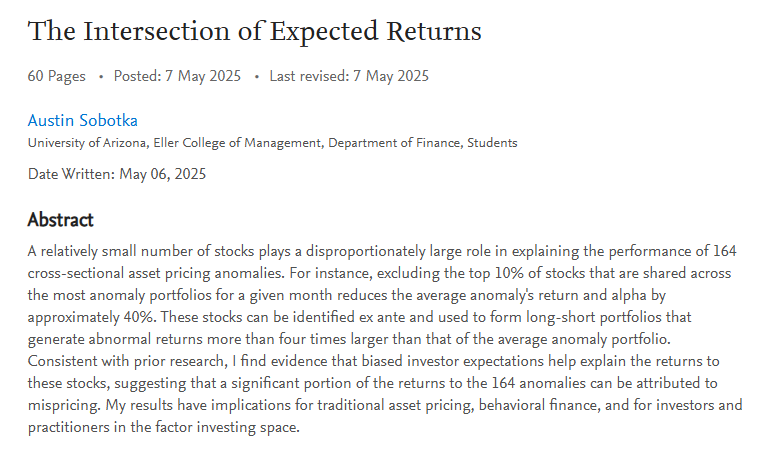Click the paper title 'The Intersection of Expected Returns'
This screenshot has height=451, width=769.
pyautogui.click(x=254, y=31)
